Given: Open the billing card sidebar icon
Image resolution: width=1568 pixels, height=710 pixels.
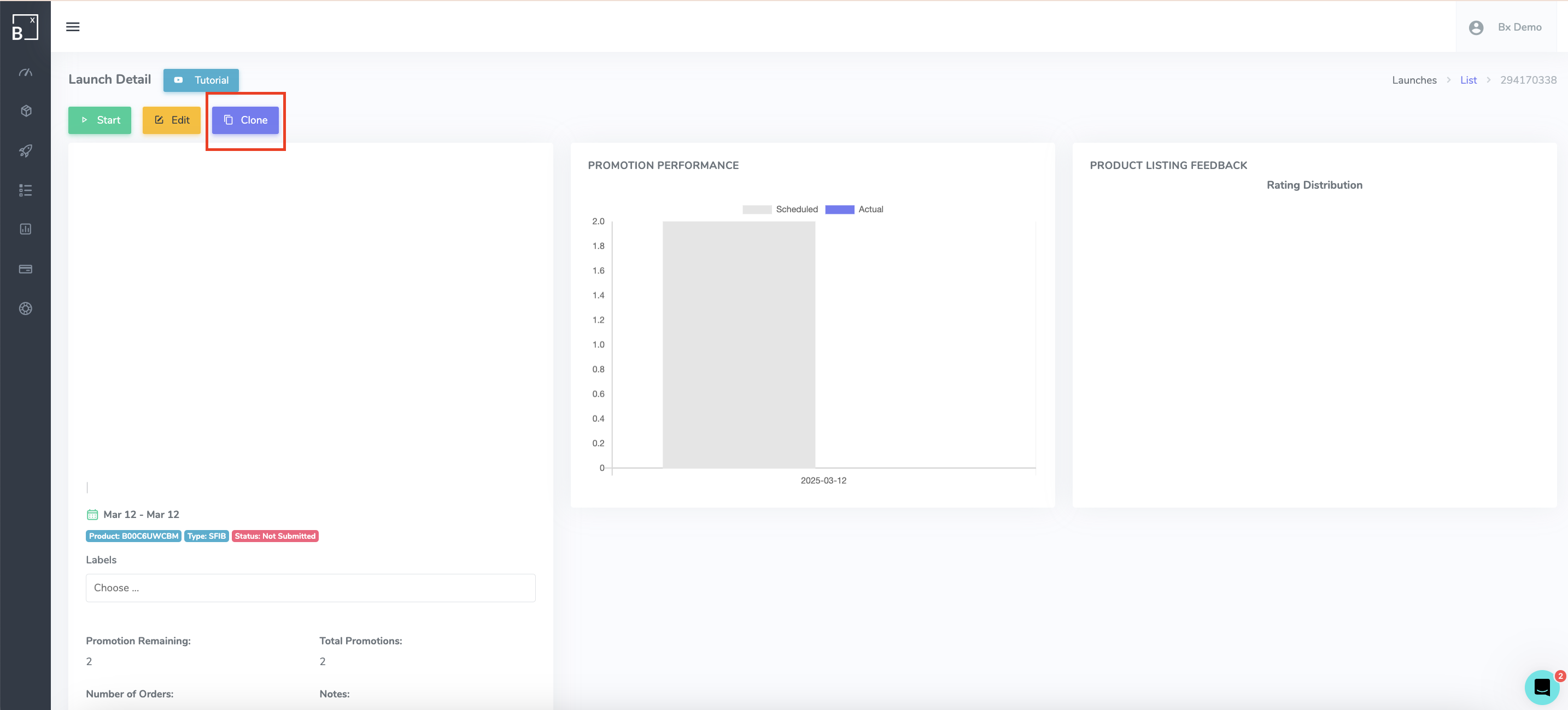Looking at the screenshot, I should pyautogui.click(x=26, y=269).
